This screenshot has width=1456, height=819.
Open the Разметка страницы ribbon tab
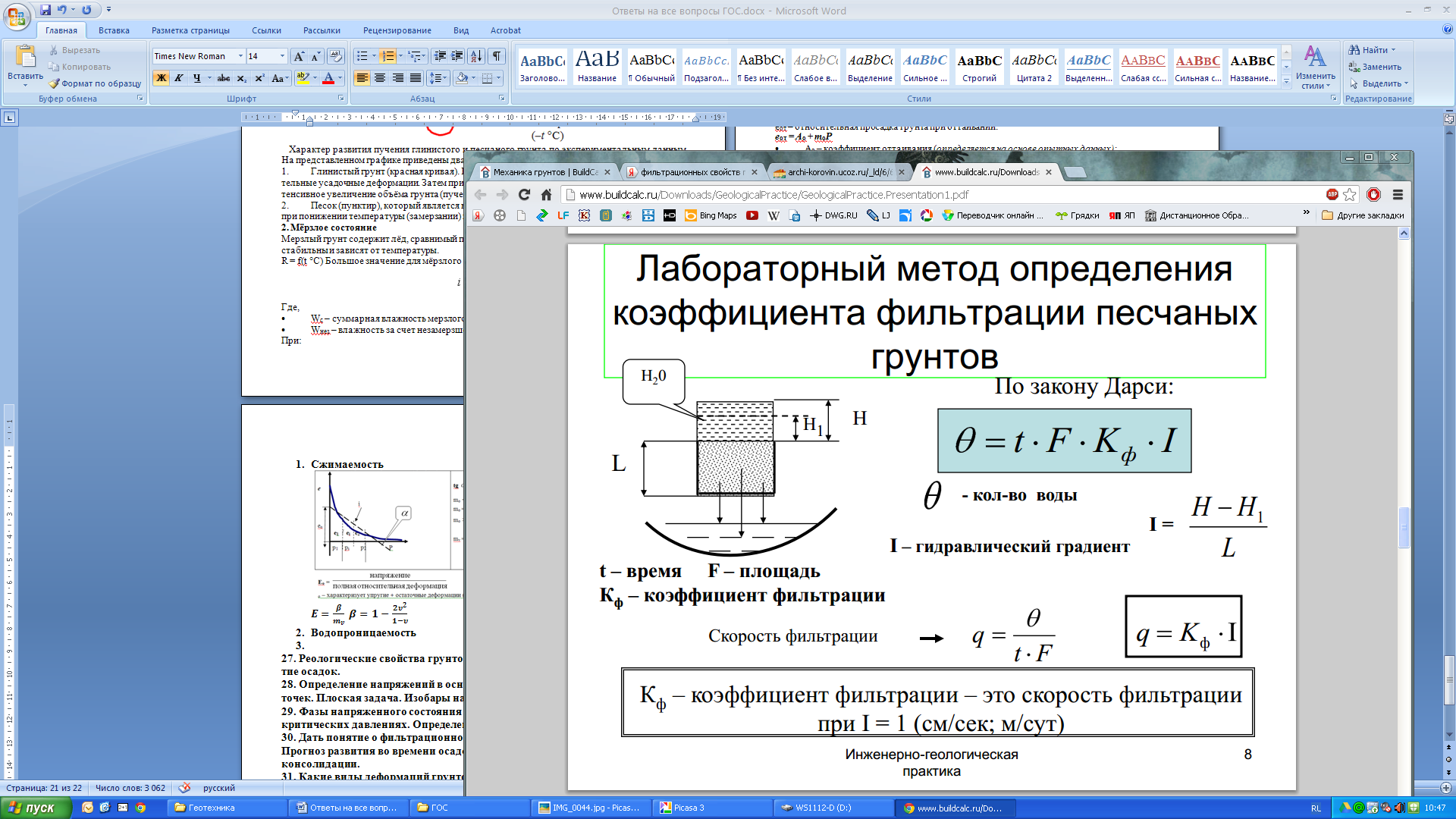[x=190, y=30]
